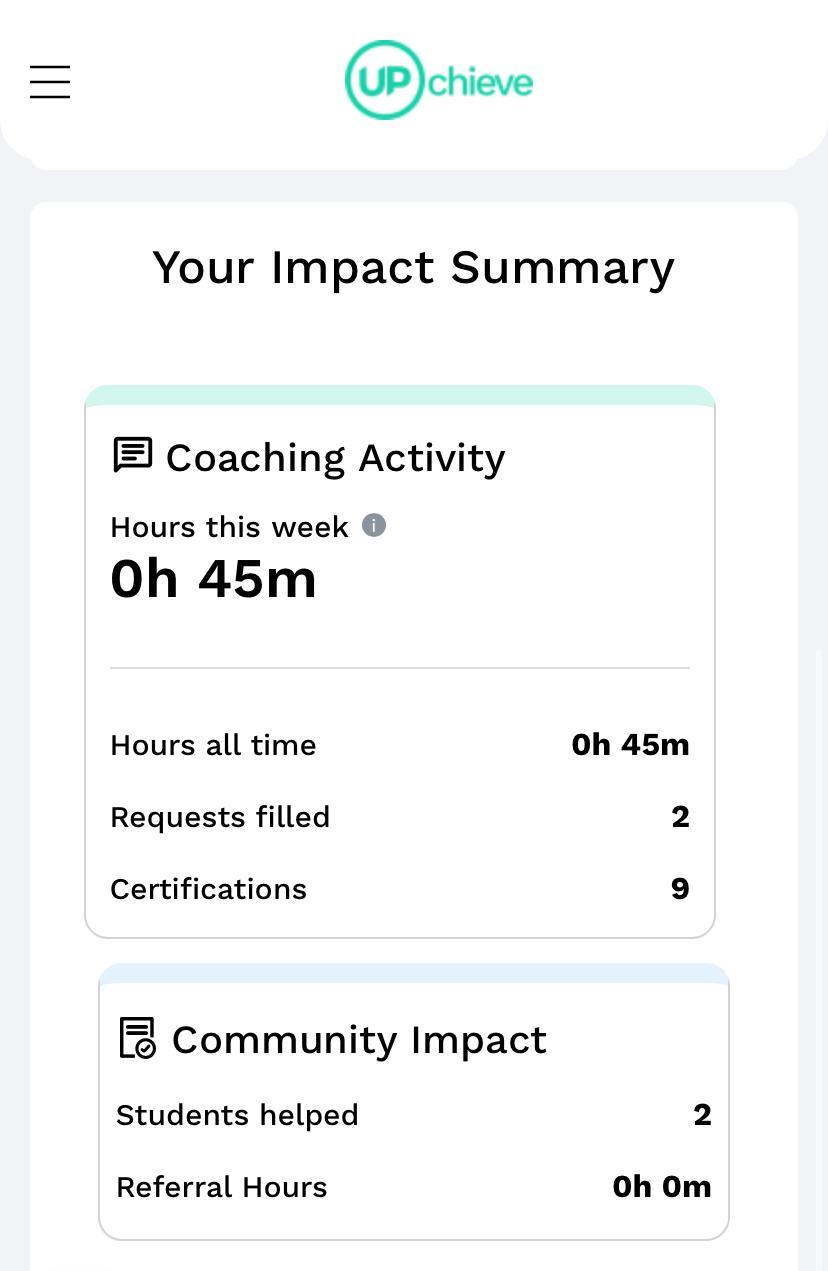
Task: Click the Hours all time label
Action: (x=213, y=745)
